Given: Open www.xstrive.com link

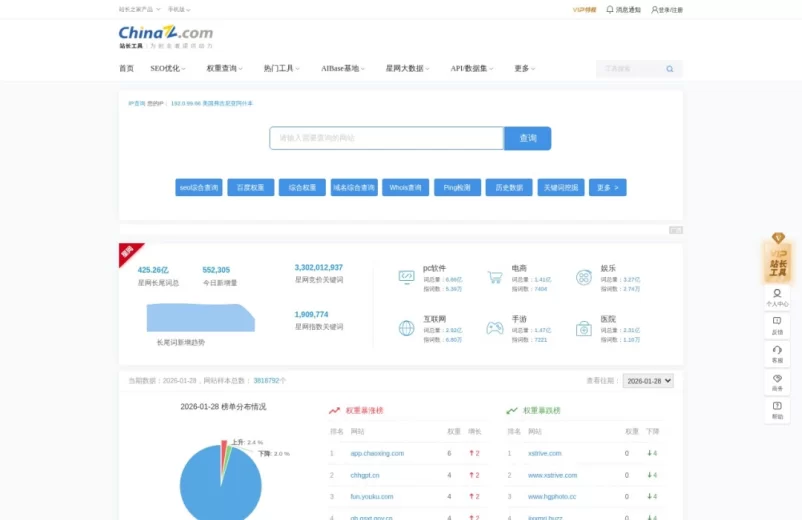Looking at the screenshot, I should [552, 475].
